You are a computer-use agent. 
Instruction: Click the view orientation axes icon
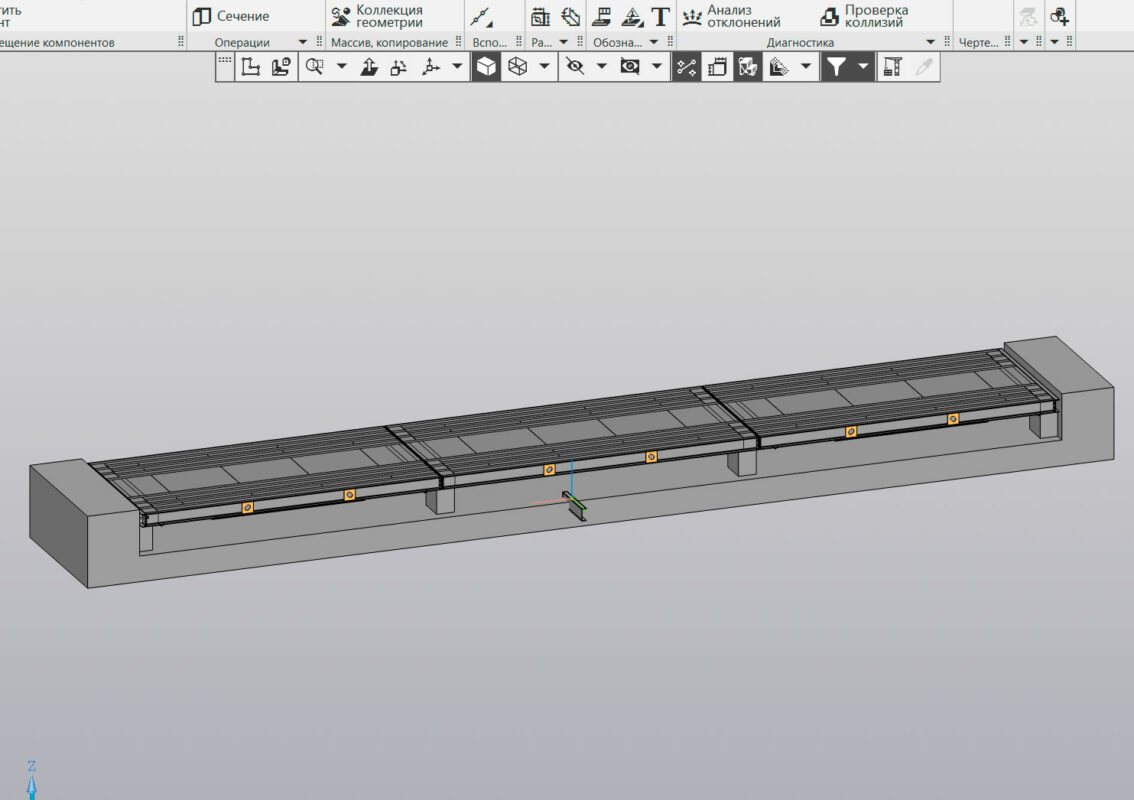[x=431, y=67]
